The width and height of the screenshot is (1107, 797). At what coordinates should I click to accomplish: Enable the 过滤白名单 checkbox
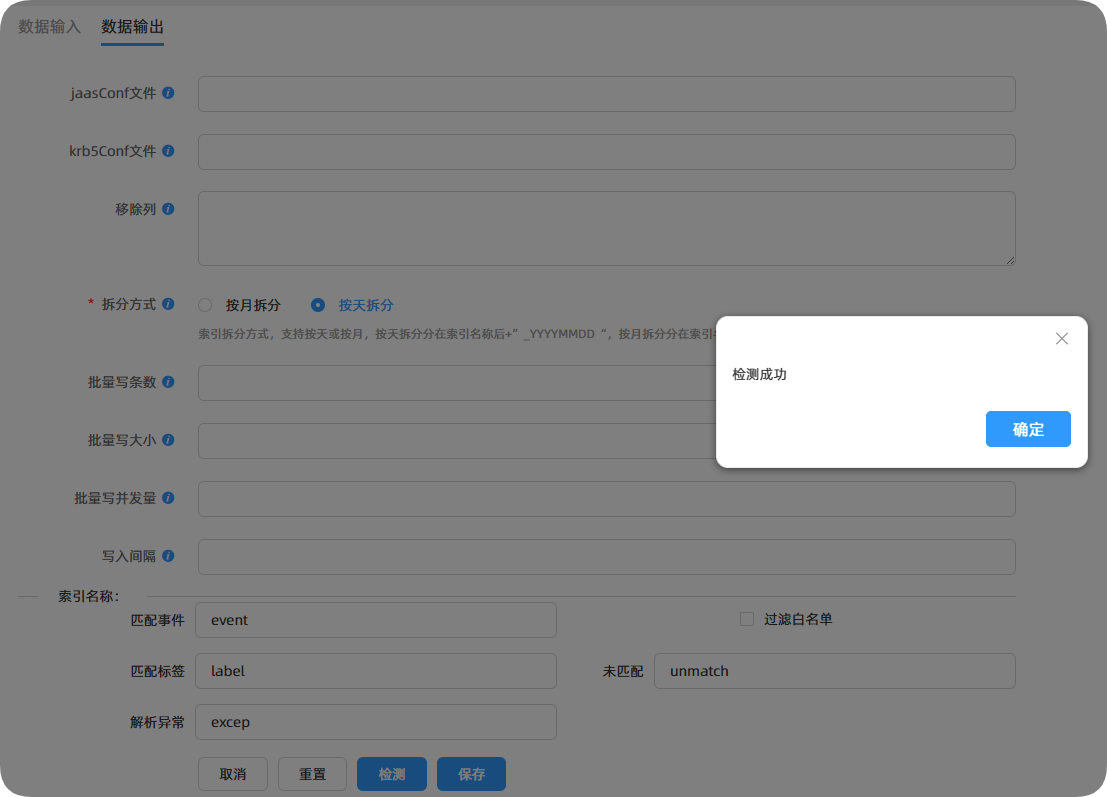point(746,618)
